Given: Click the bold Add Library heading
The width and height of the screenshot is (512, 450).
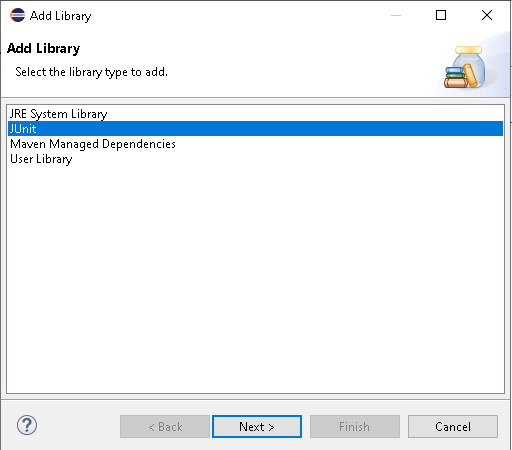Looking at the screenshot, I should pos(43,48).
